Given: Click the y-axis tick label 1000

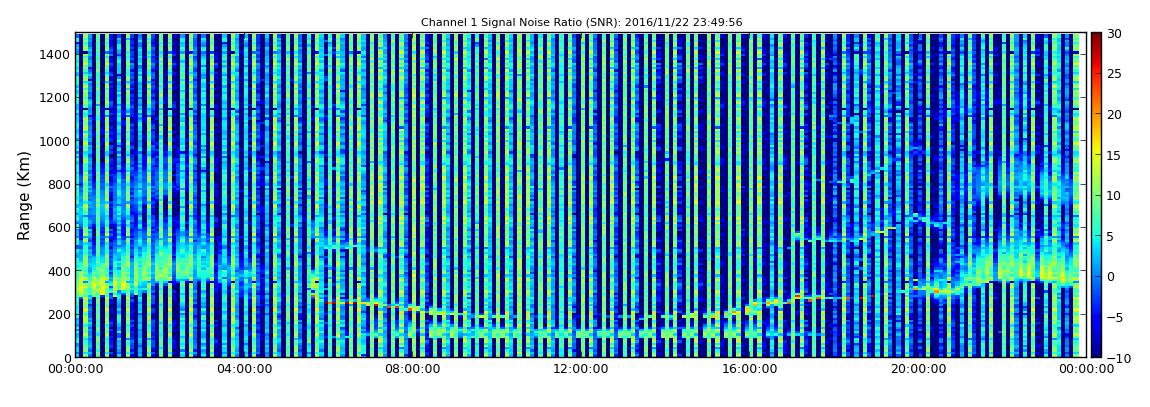Looking at the screenshot, I should coord(56,141).
